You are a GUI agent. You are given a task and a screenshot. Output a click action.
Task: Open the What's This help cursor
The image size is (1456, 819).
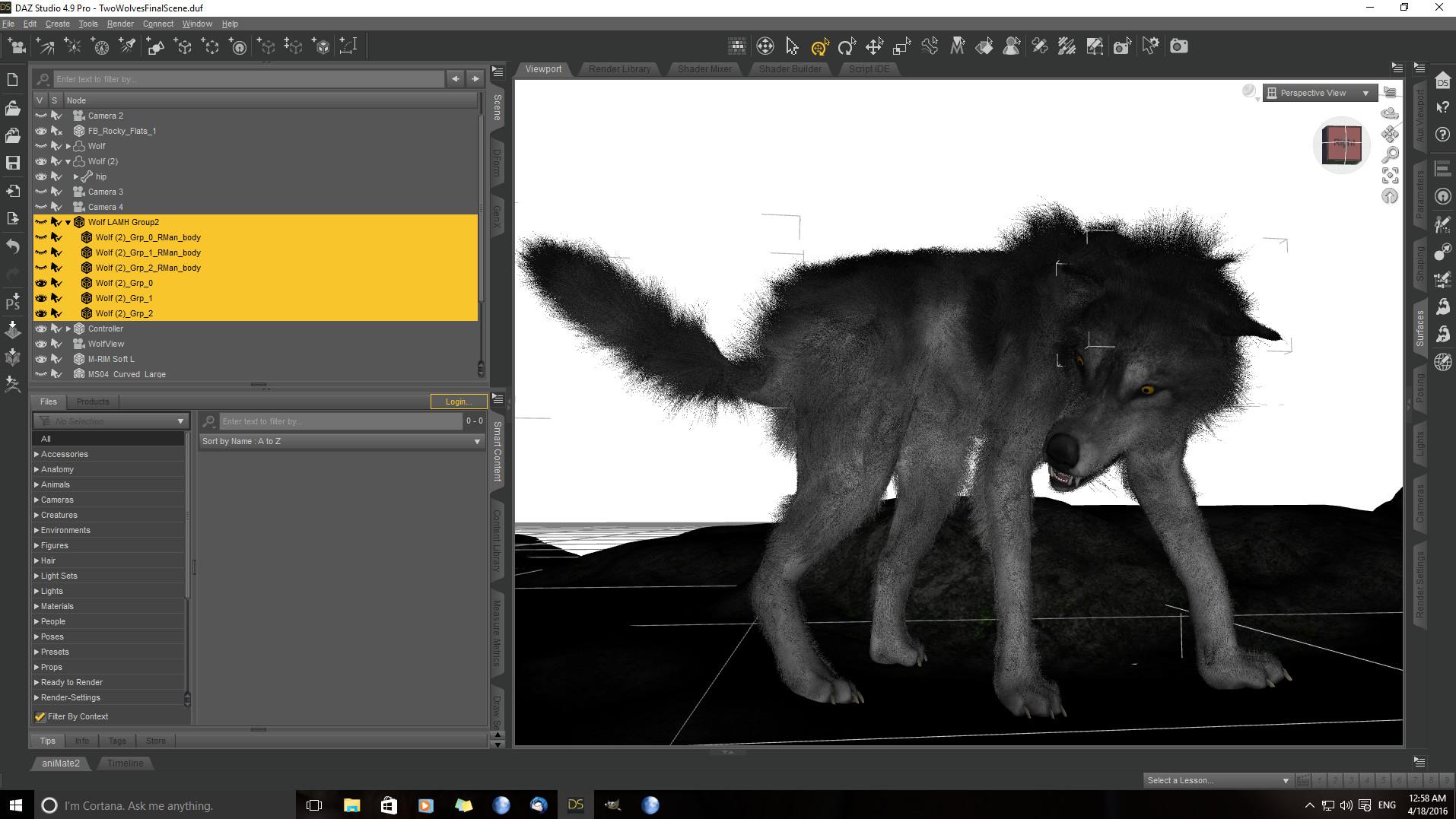1443,107
